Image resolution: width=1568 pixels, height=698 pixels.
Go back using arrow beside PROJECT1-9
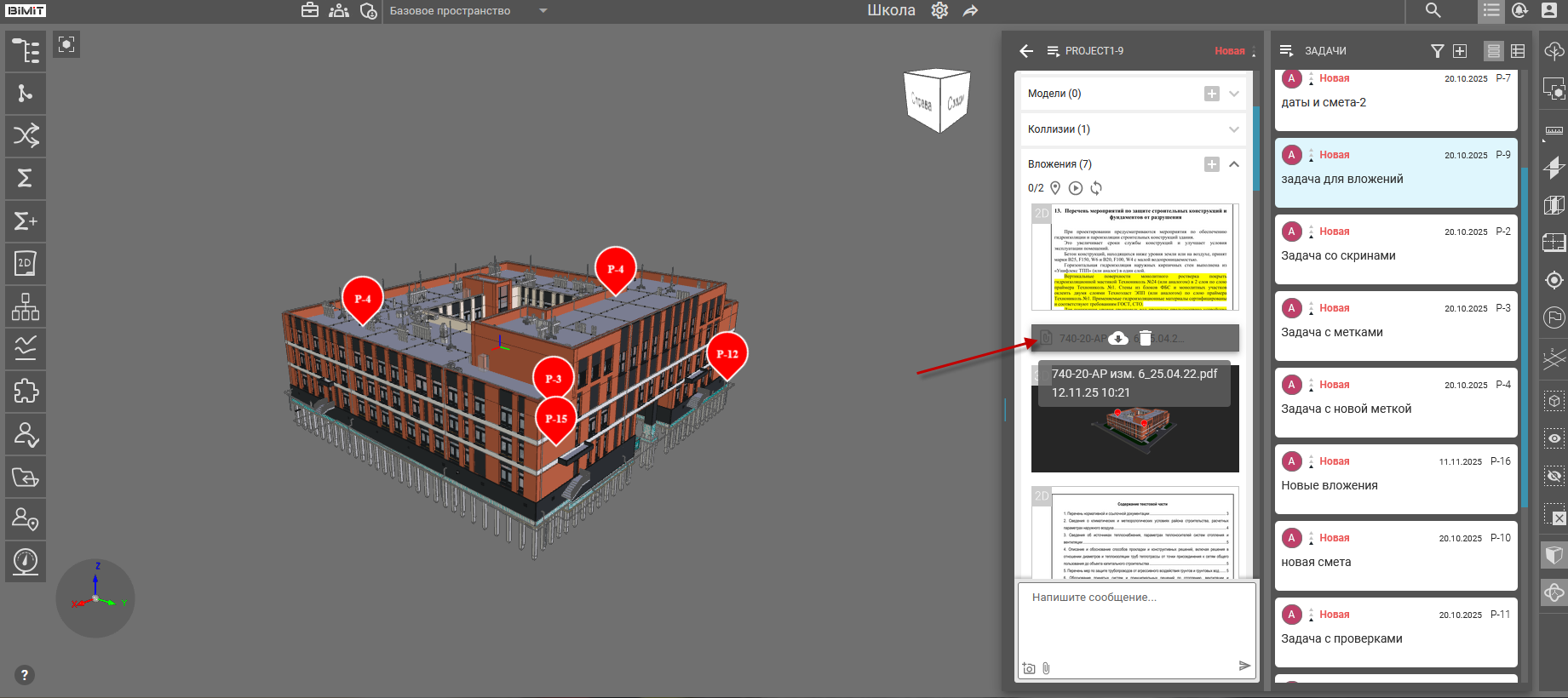tap(1026, 51)
